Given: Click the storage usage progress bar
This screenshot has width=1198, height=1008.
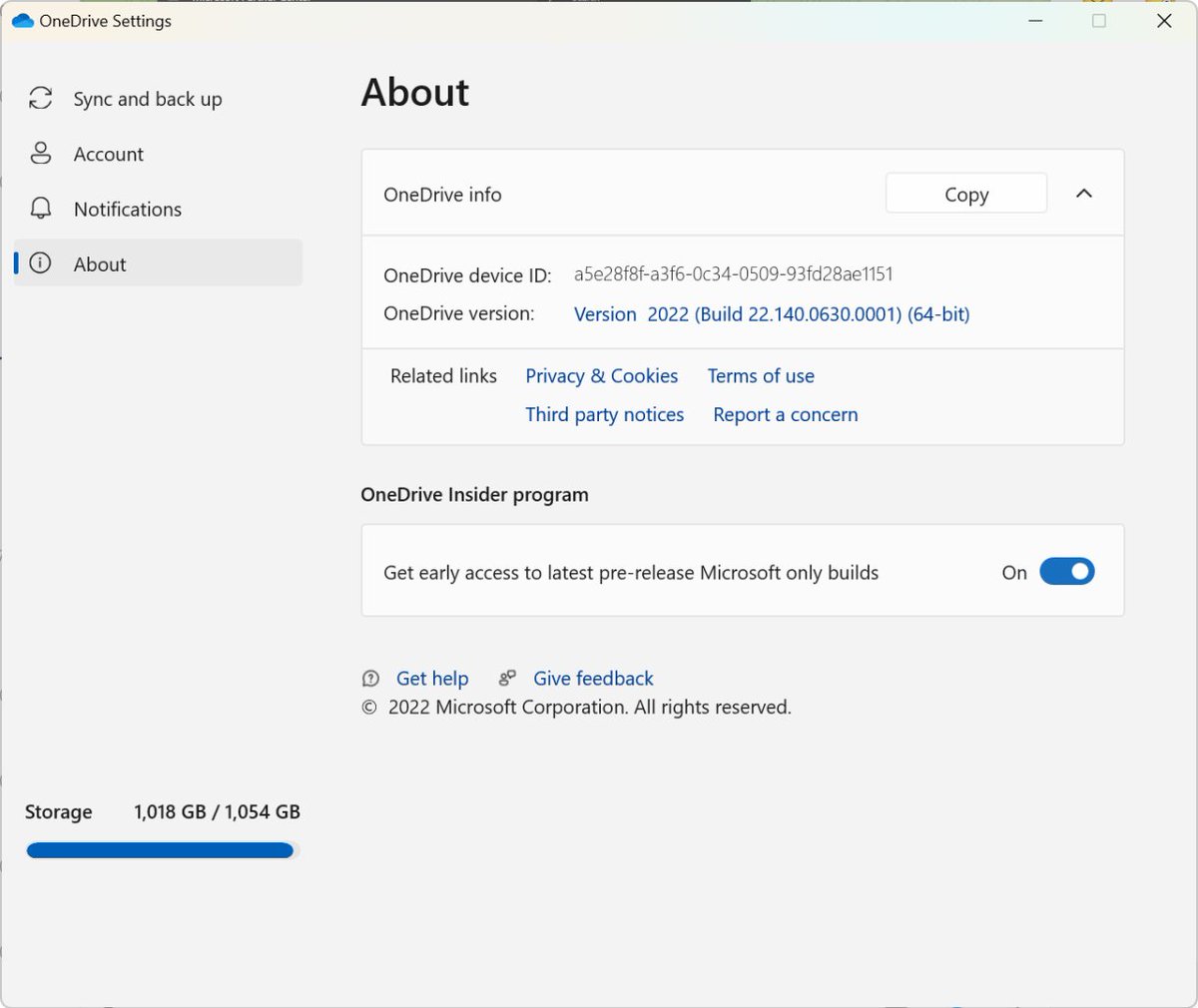Looking at the screenshot, I should click(x=163, y=850).
